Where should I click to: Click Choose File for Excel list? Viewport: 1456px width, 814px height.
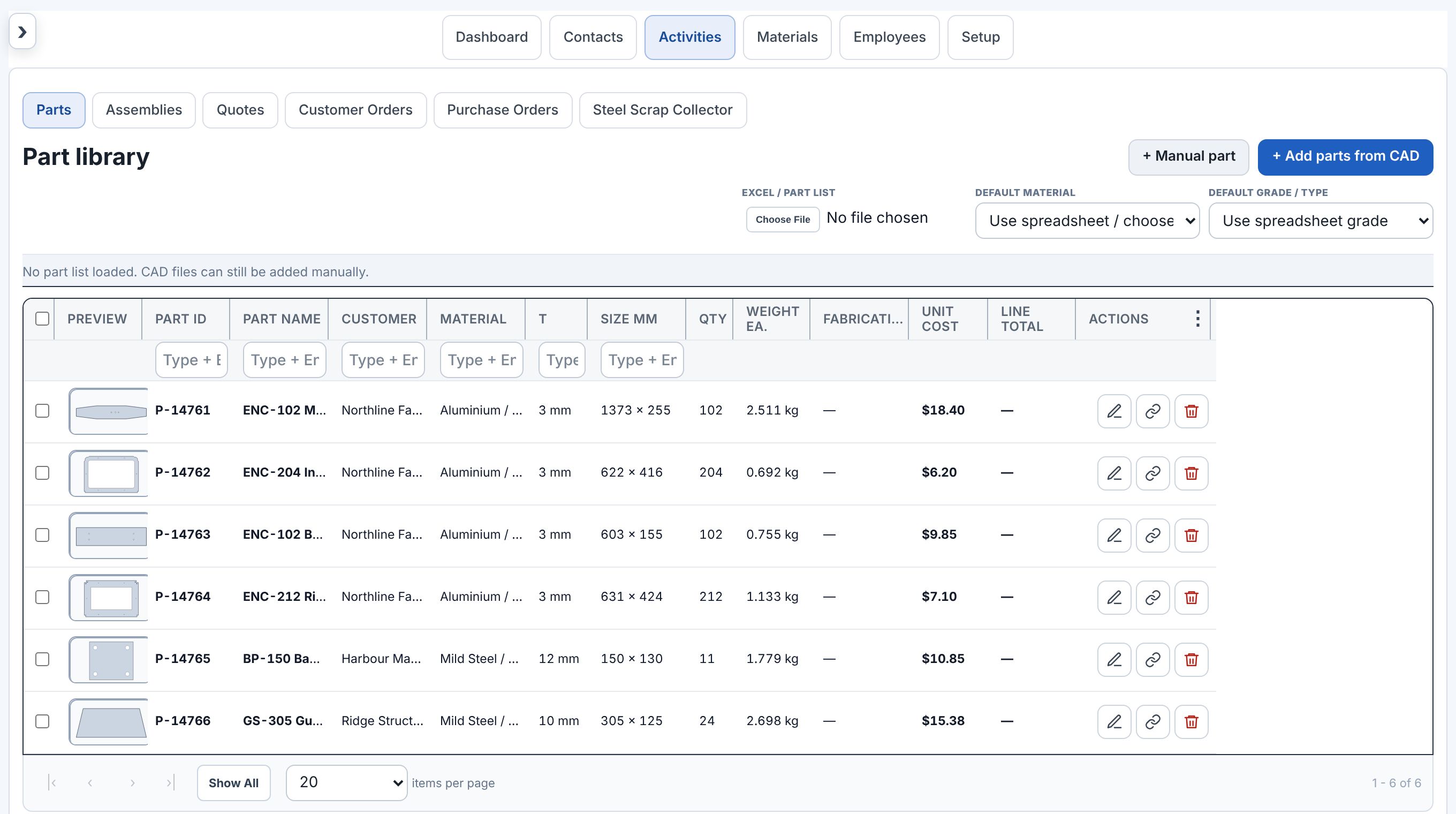(x=783, y=220)
